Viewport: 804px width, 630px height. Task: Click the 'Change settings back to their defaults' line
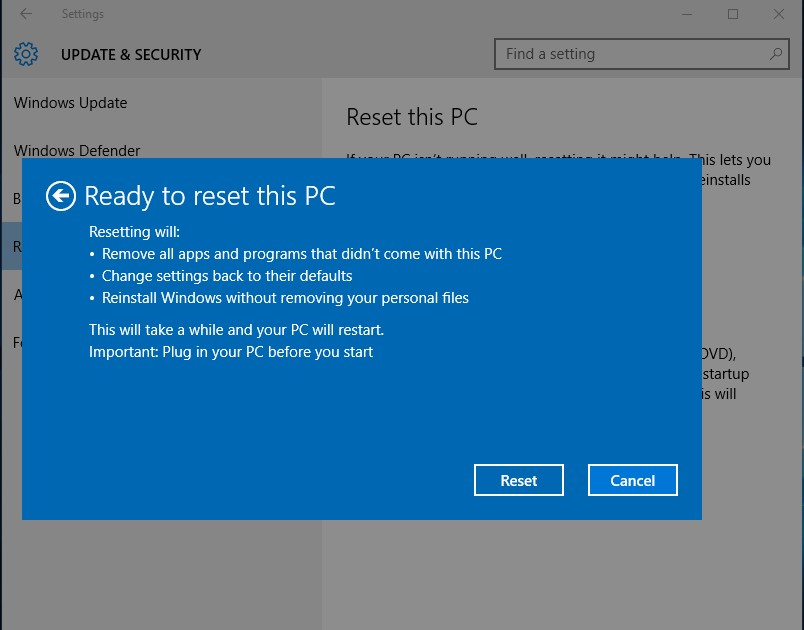[227, 275]
